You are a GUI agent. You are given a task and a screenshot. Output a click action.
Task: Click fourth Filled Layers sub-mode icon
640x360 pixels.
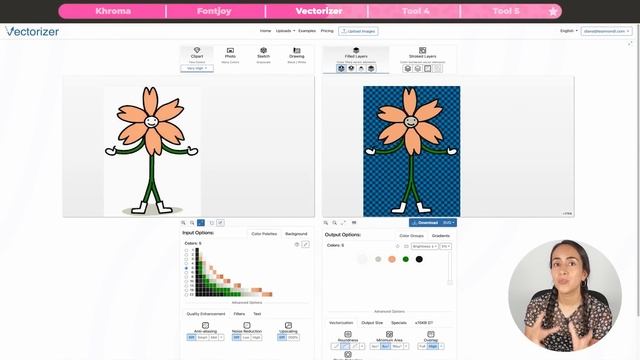click(371, 69)
